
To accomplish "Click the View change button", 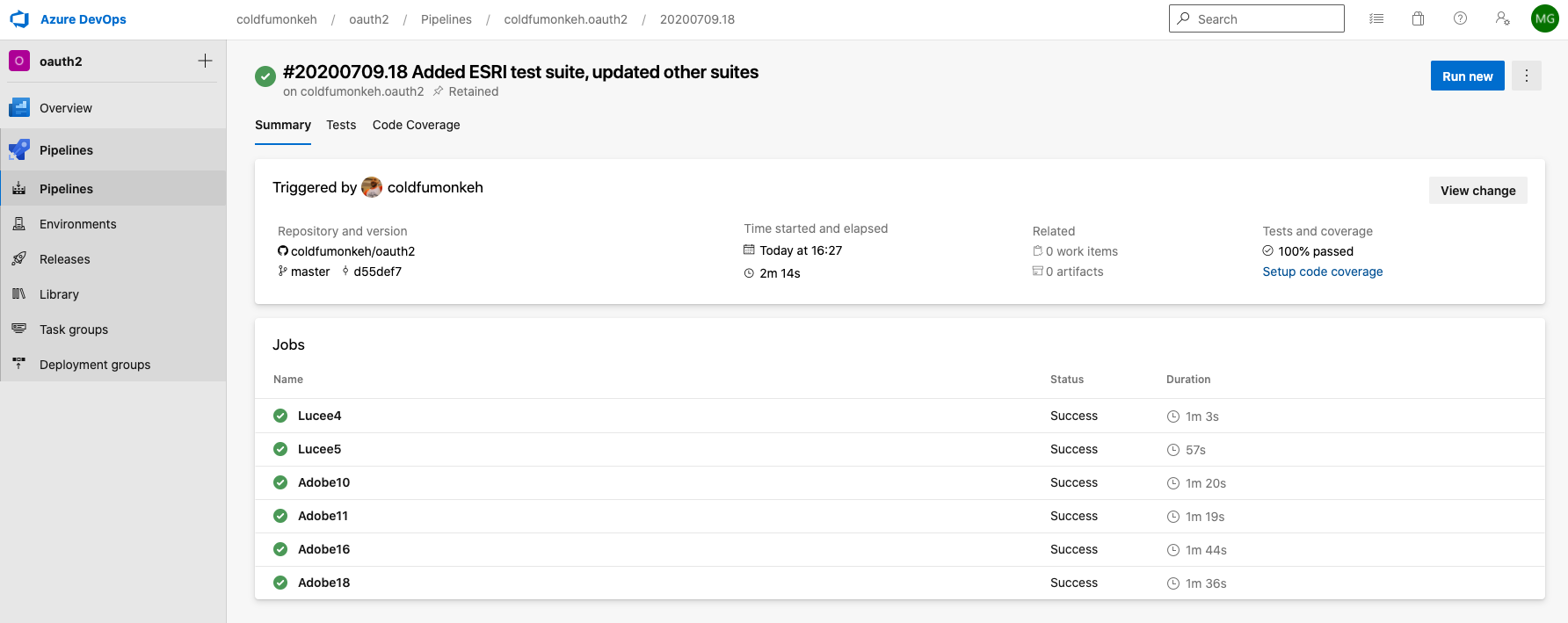I will click(x=1478, y=191).
